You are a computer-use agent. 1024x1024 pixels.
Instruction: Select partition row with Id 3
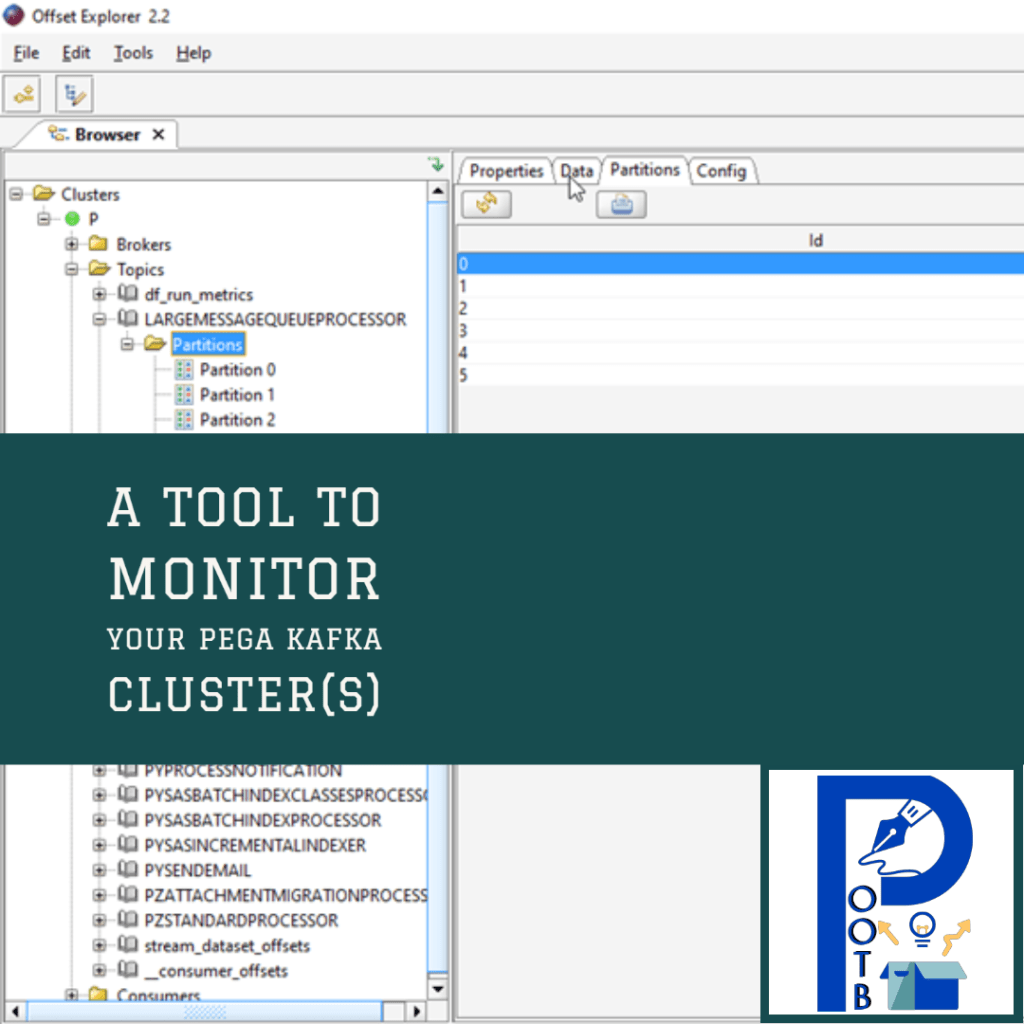(740, 331)
